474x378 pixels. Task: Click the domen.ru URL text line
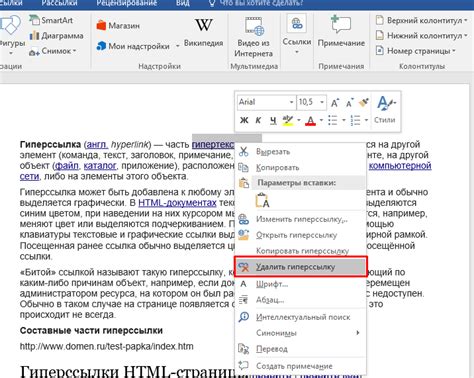pyautogui.click(x=107, y=346)
